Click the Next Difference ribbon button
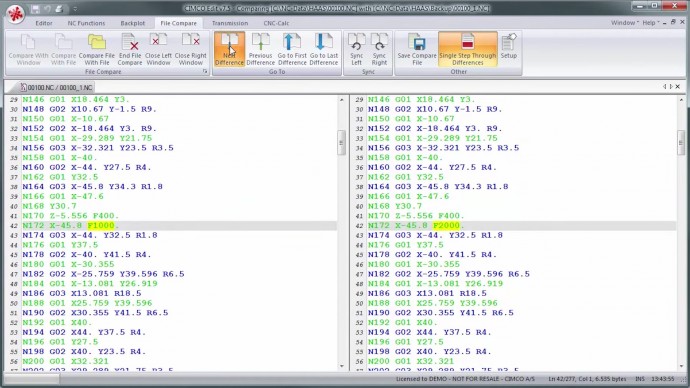The width and height of the screenshot is (690, 388). click(x=229, y=49)
